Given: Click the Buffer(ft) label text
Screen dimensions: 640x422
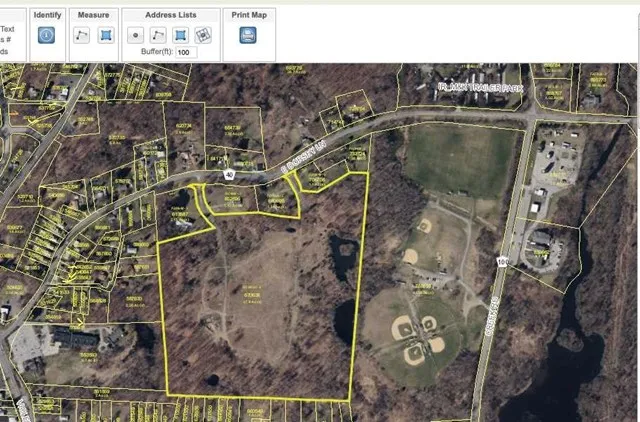Looking at the screenshot, I should (x=156, y=52).
